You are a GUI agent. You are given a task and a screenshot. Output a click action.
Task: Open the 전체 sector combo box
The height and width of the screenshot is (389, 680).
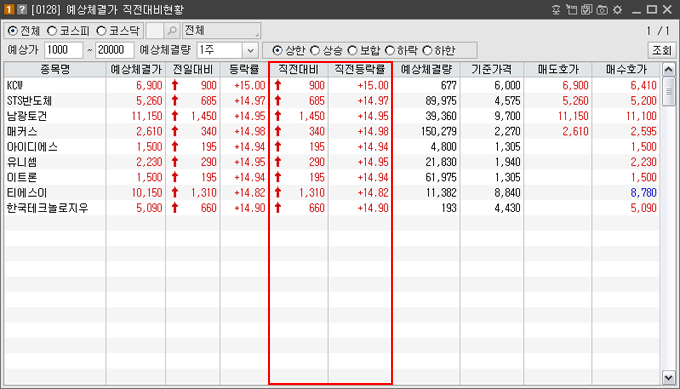(x=222, y=31)
